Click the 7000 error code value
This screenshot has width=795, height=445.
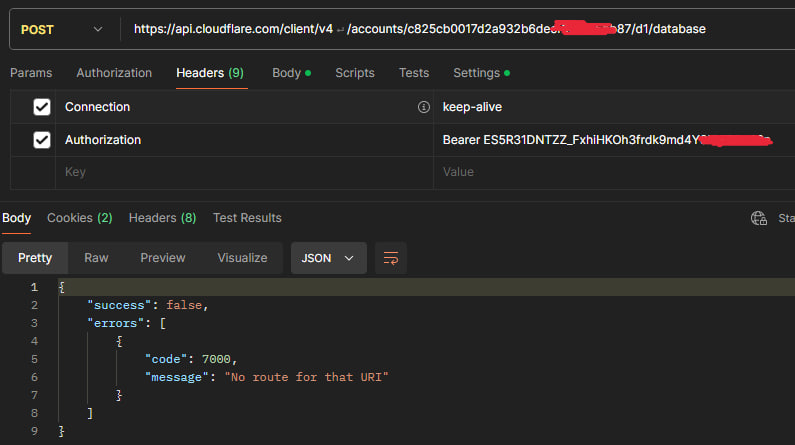click(x=216, y=359)
